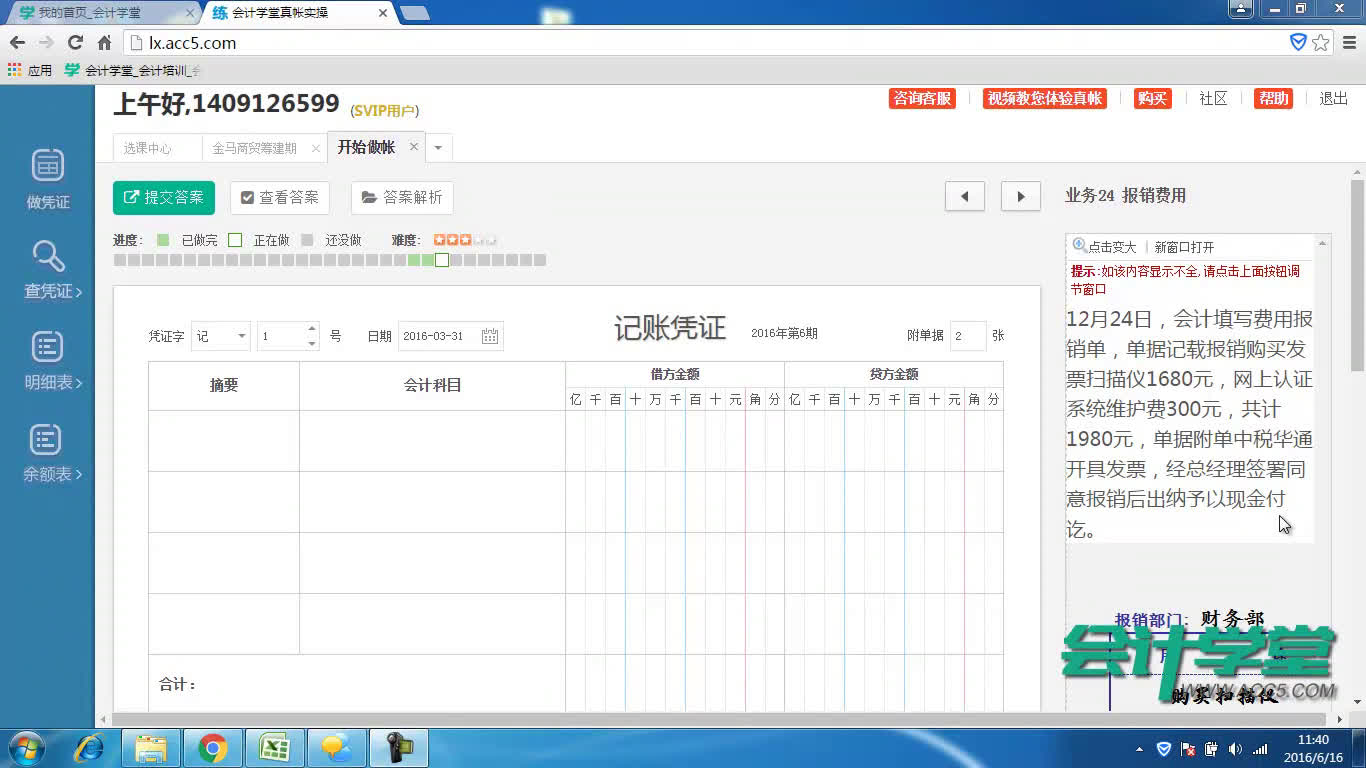This screenshot has height=768, width=1366.
Task: Open the dropdown arrow next to 开始做帐 tab
Action: click(438, 146)
